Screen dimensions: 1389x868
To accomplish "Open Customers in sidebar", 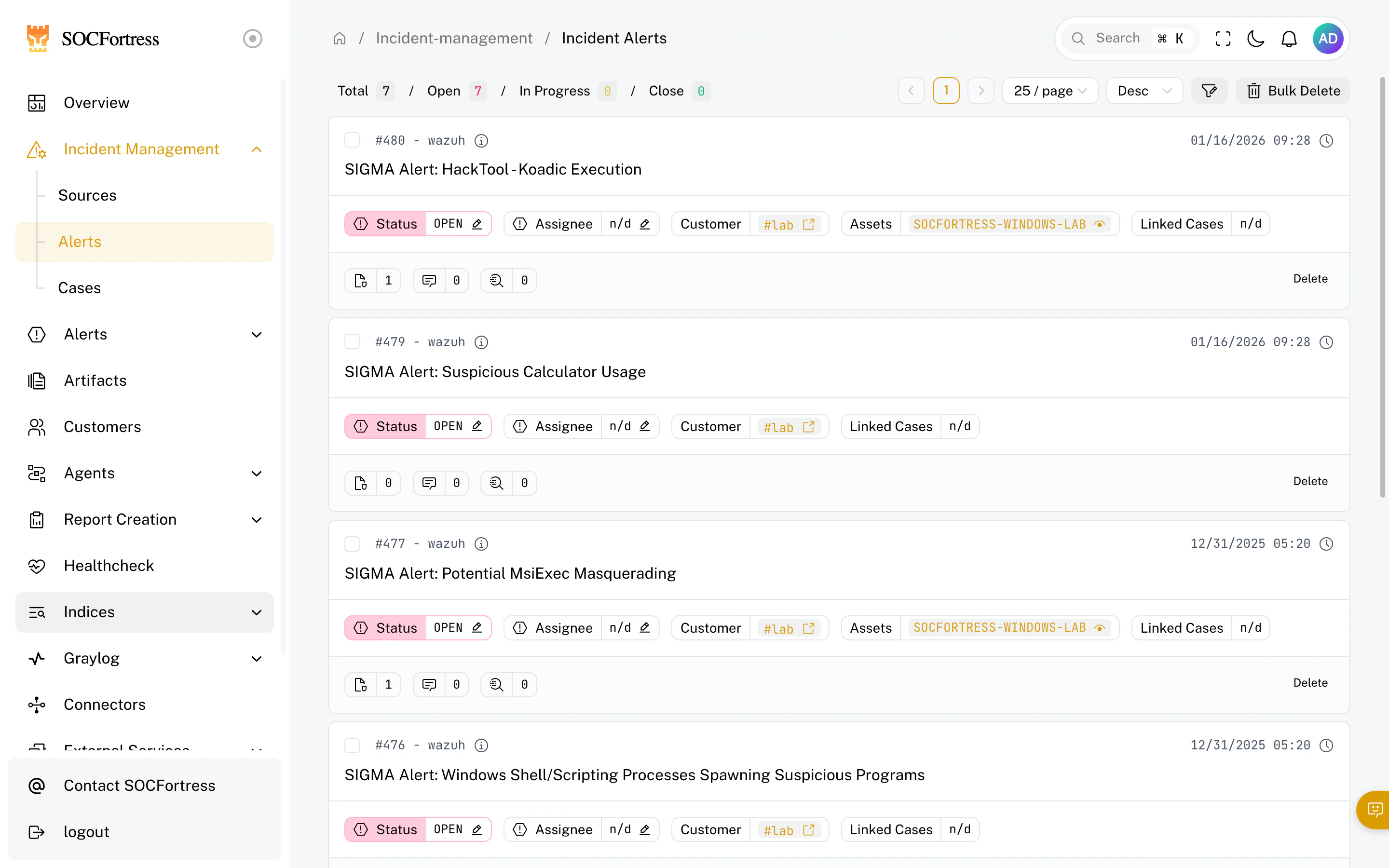I will (x=145, y=427).
